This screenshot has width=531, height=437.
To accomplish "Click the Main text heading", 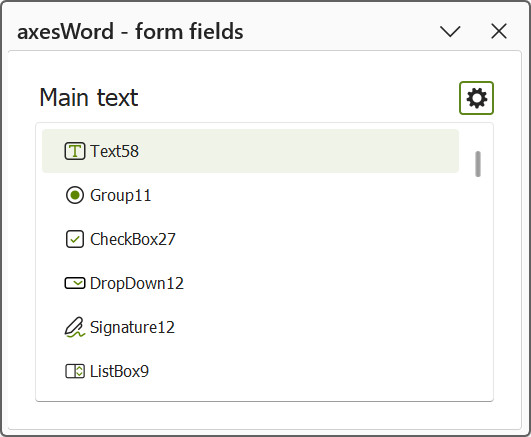I will (89, 98).
